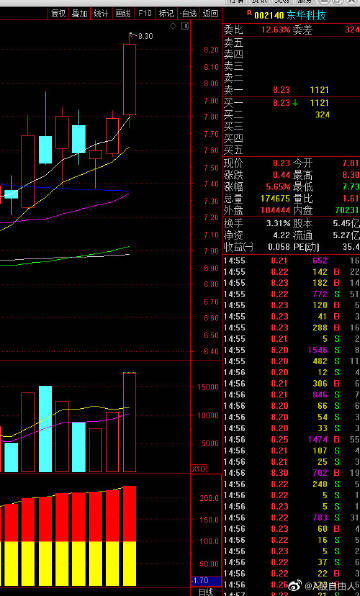This screenshot has height=596, width=360.
Task: Click the Weibo watermark logo
Action: click(x=295, y=585)
